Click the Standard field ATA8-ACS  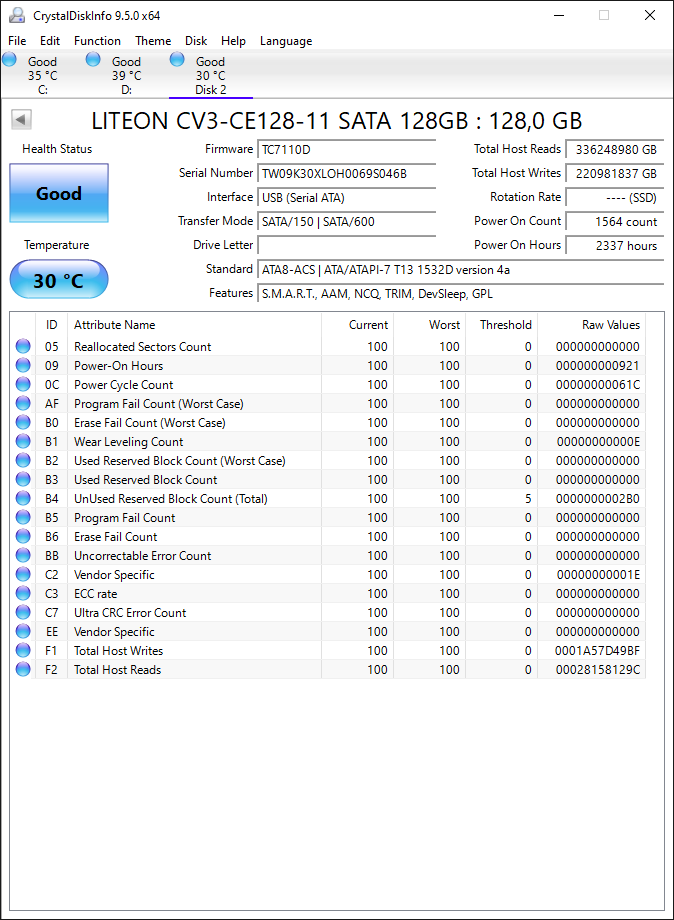point(460,270)
